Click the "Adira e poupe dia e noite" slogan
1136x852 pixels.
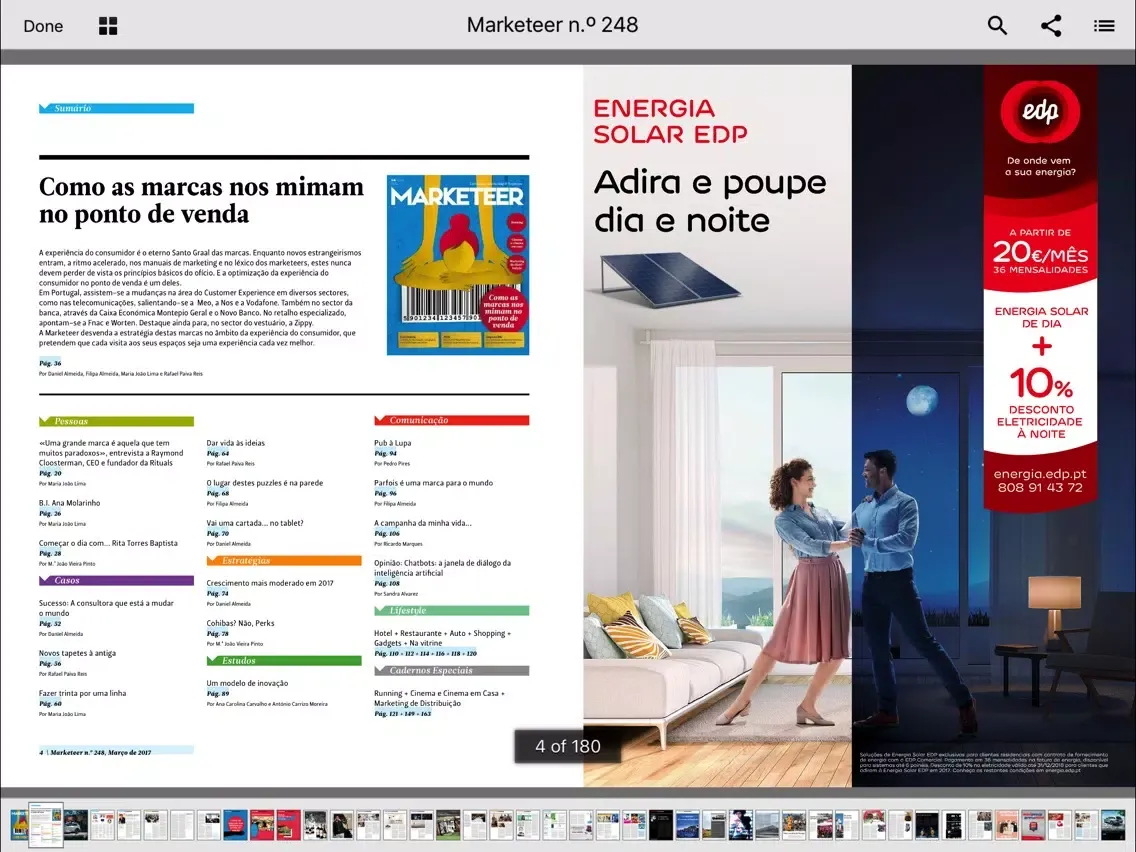(710, 201)
